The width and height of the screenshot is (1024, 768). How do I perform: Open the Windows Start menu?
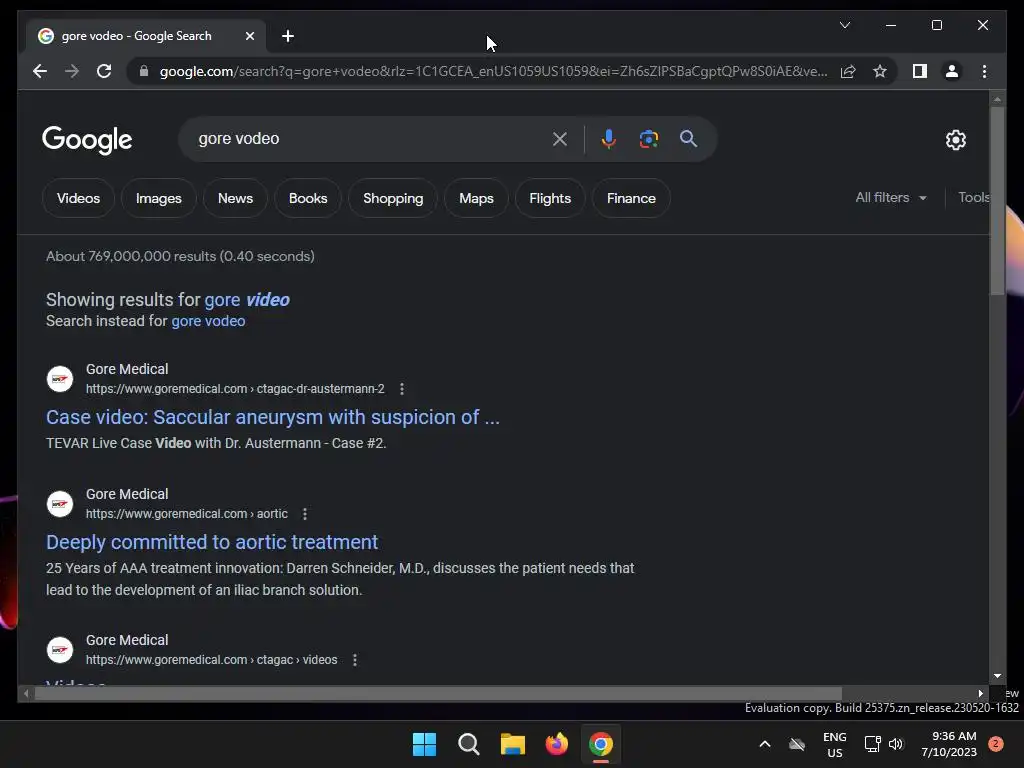tap(424, 744)
